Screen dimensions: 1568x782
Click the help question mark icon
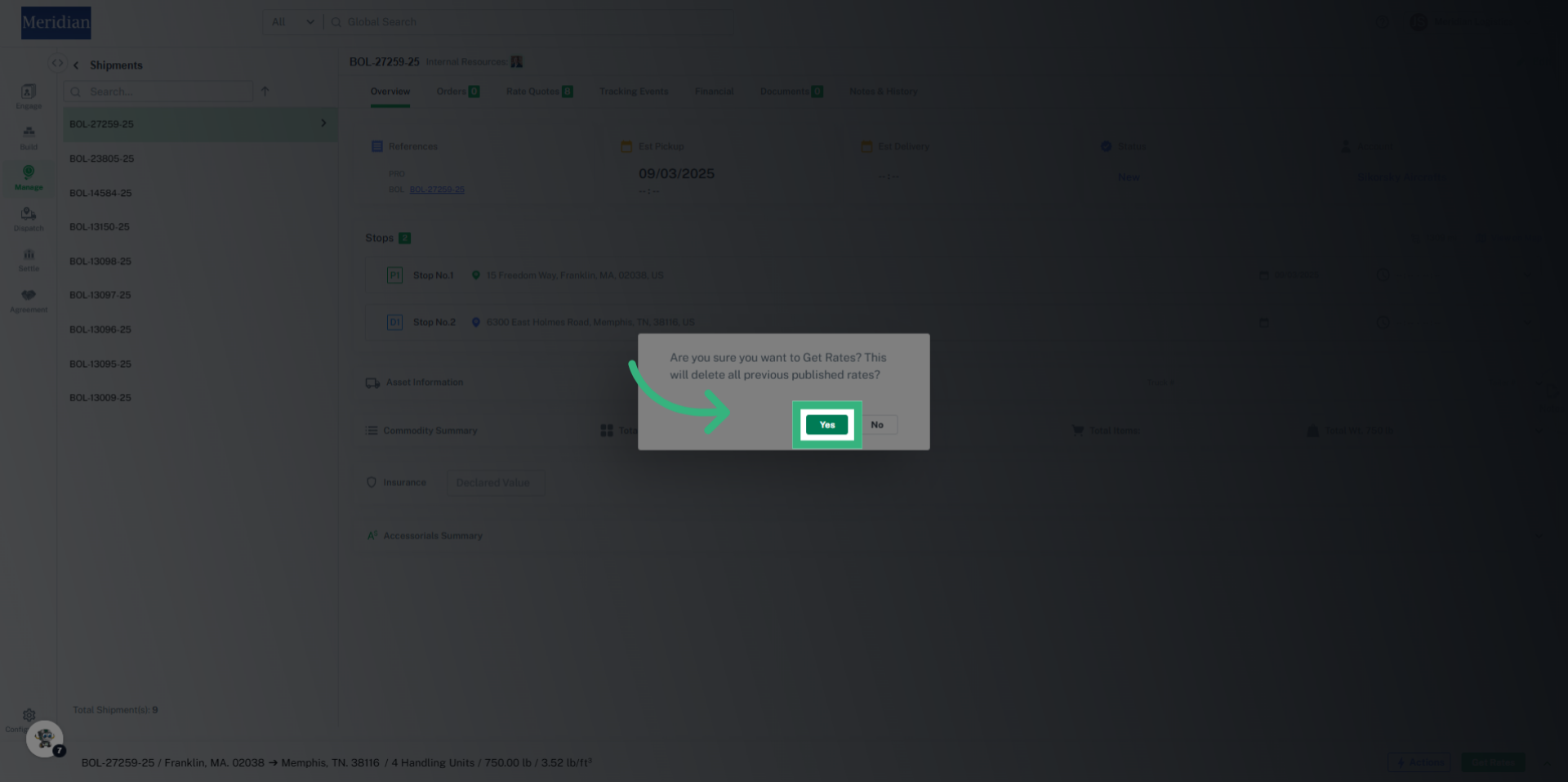pos(1382,23)
